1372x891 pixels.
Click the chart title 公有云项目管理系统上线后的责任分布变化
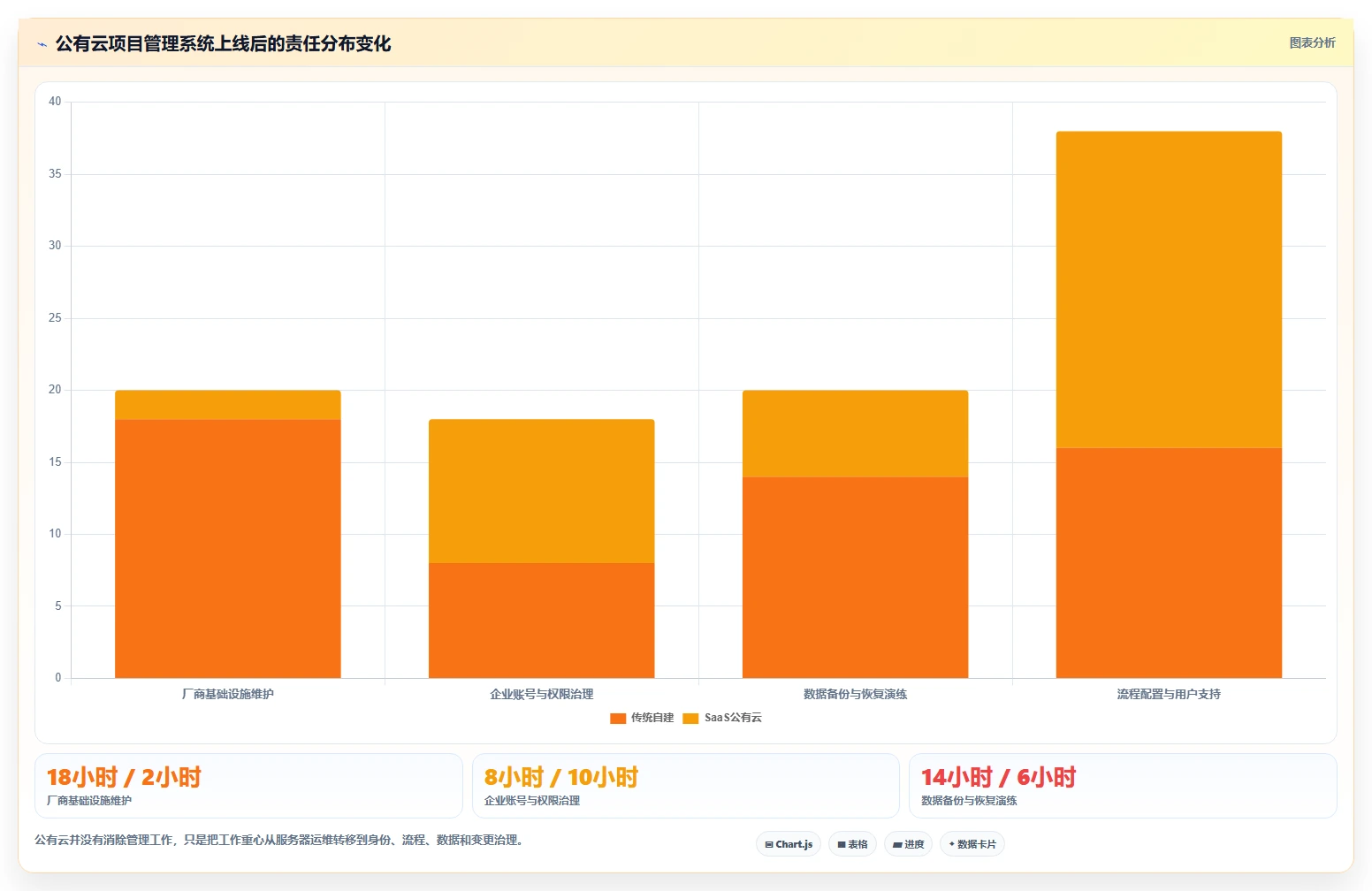click(x=223, y=44)
